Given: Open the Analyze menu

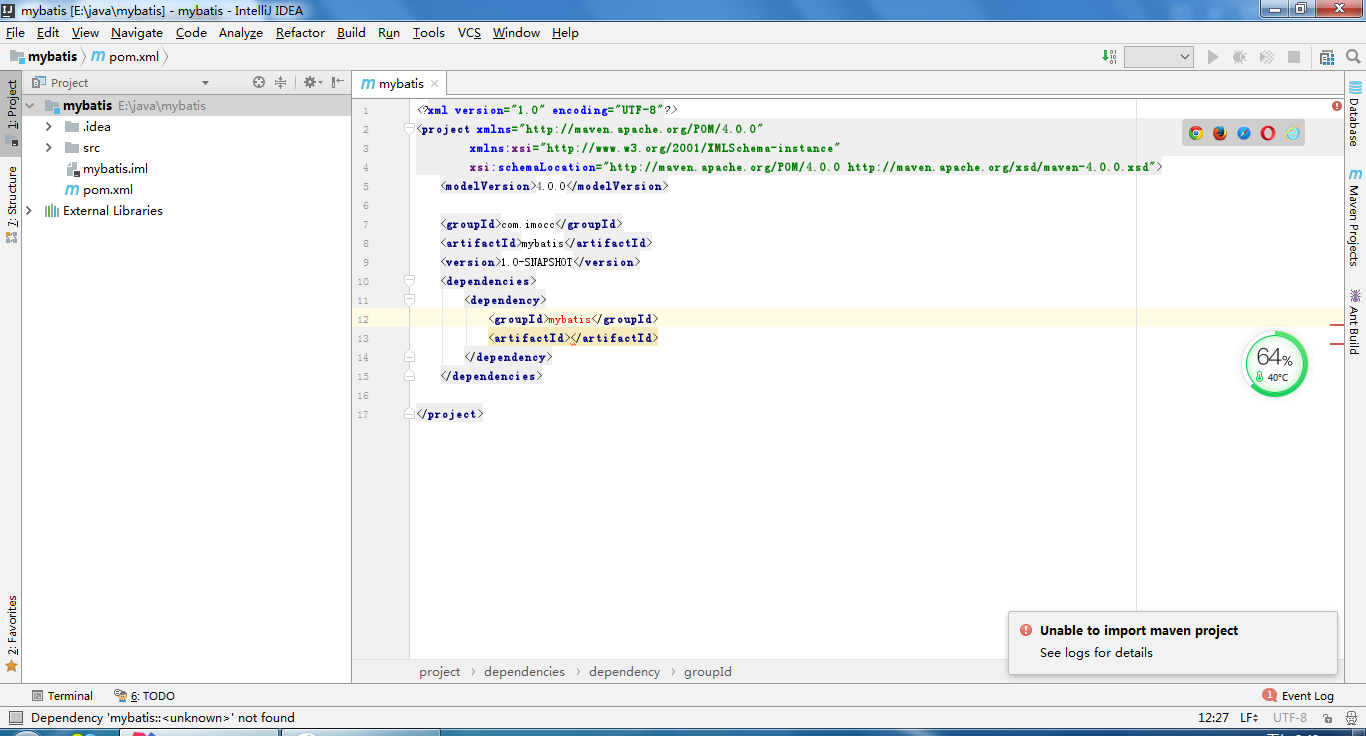Looking at the screenshot, I should tap(241, 33).
